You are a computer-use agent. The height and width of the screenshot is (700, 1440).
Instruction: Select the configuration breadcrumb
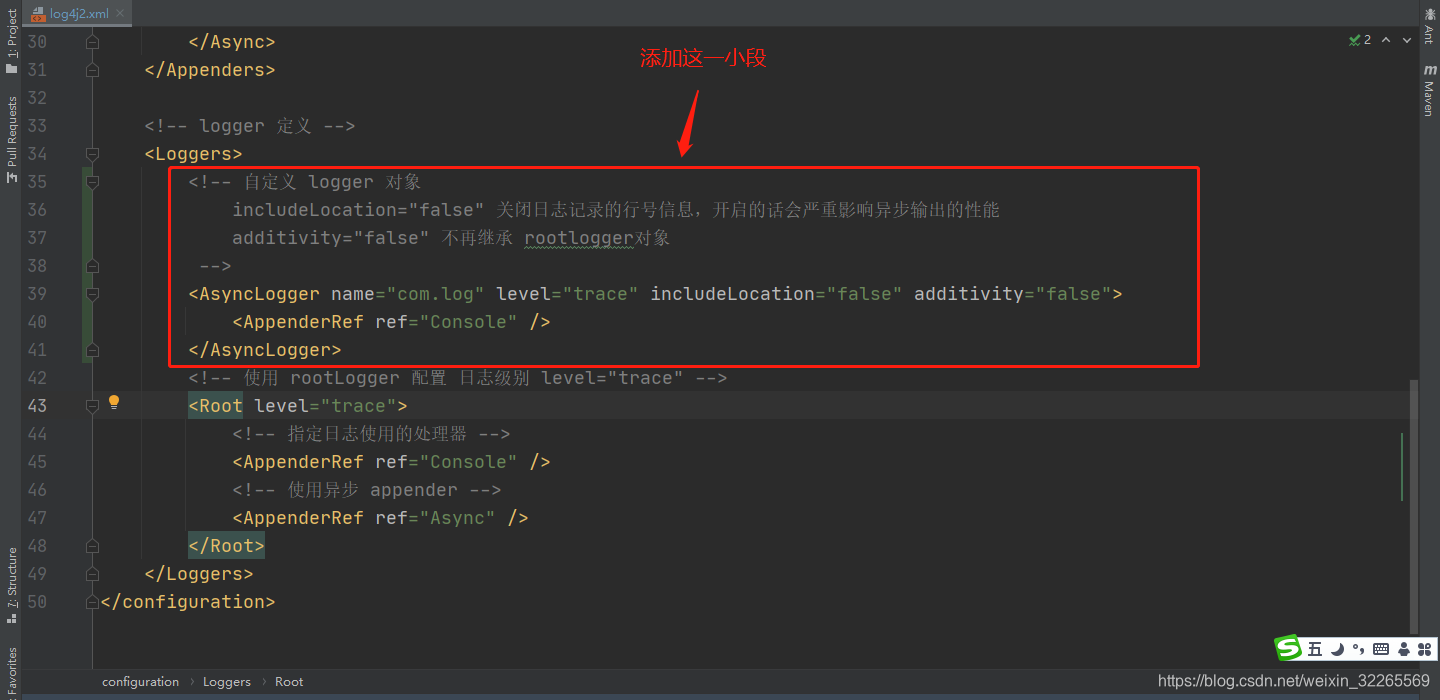pyautogui.click(x=140, y=681)
